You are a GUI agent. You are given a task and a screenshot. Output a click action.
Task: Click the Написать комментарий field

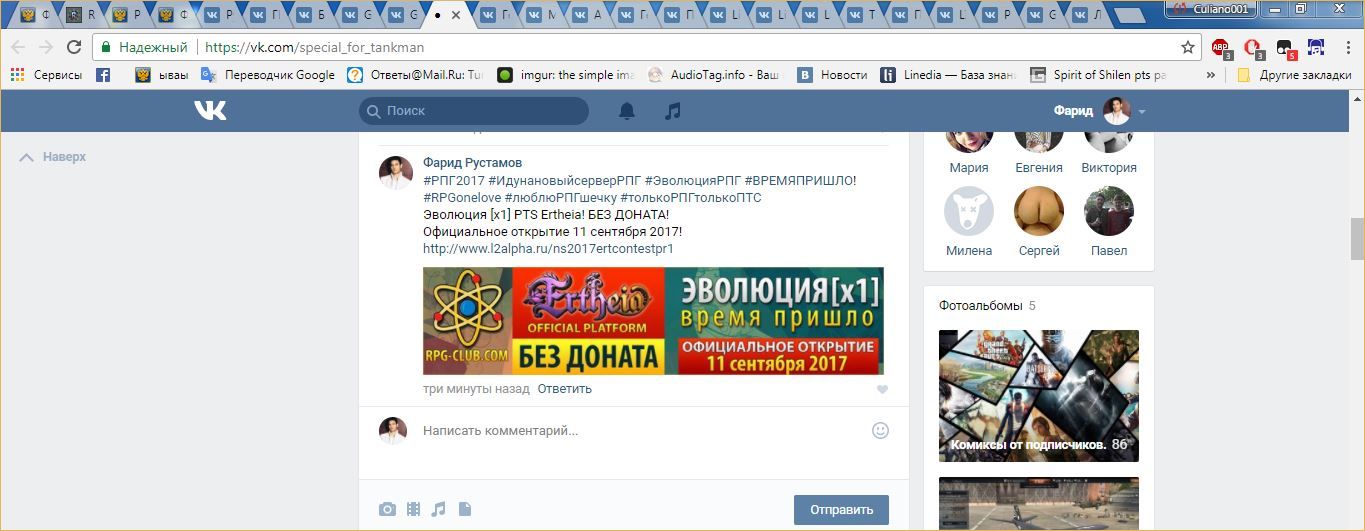(x=640, y=431)
